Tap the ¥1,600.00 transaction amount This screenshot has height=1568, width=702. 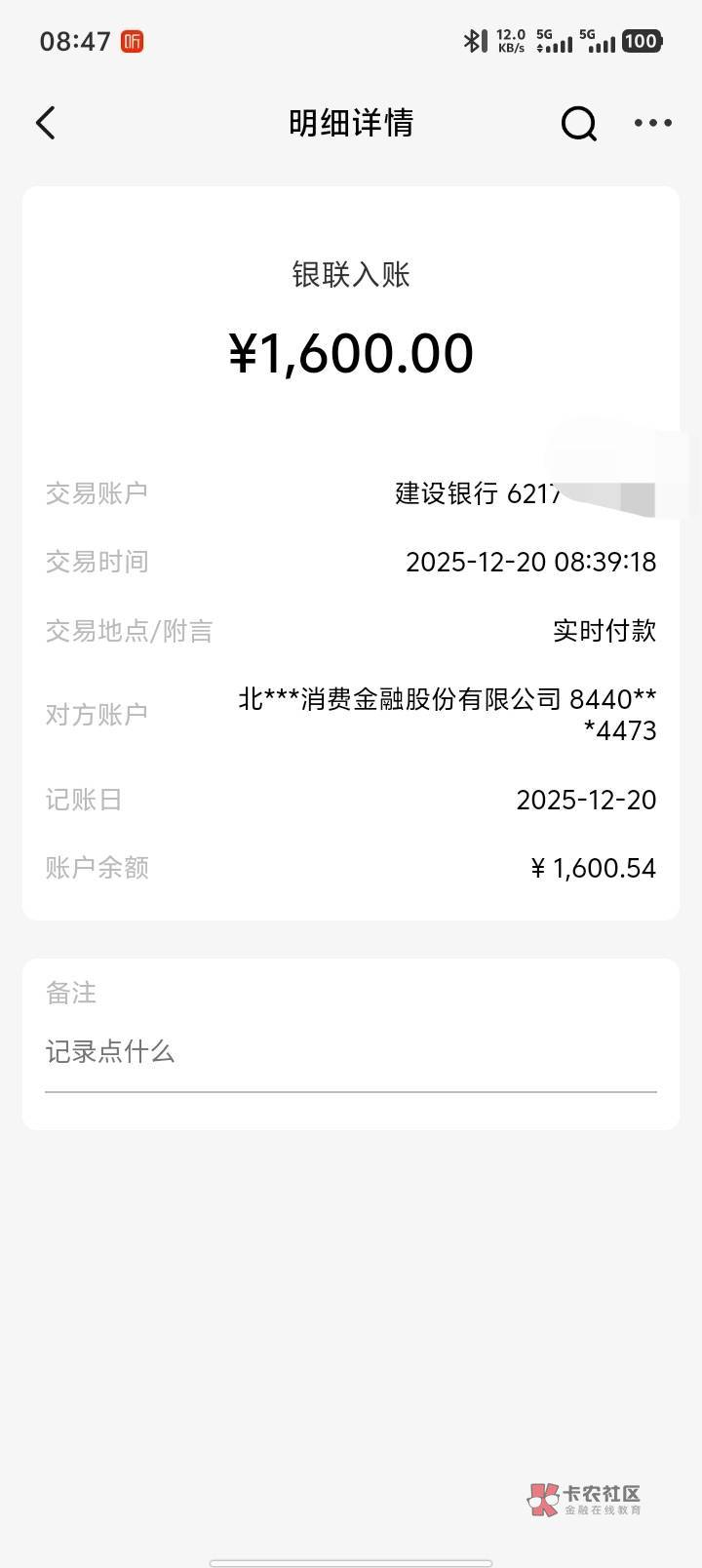pyautogui.click(x=351, y=353)
